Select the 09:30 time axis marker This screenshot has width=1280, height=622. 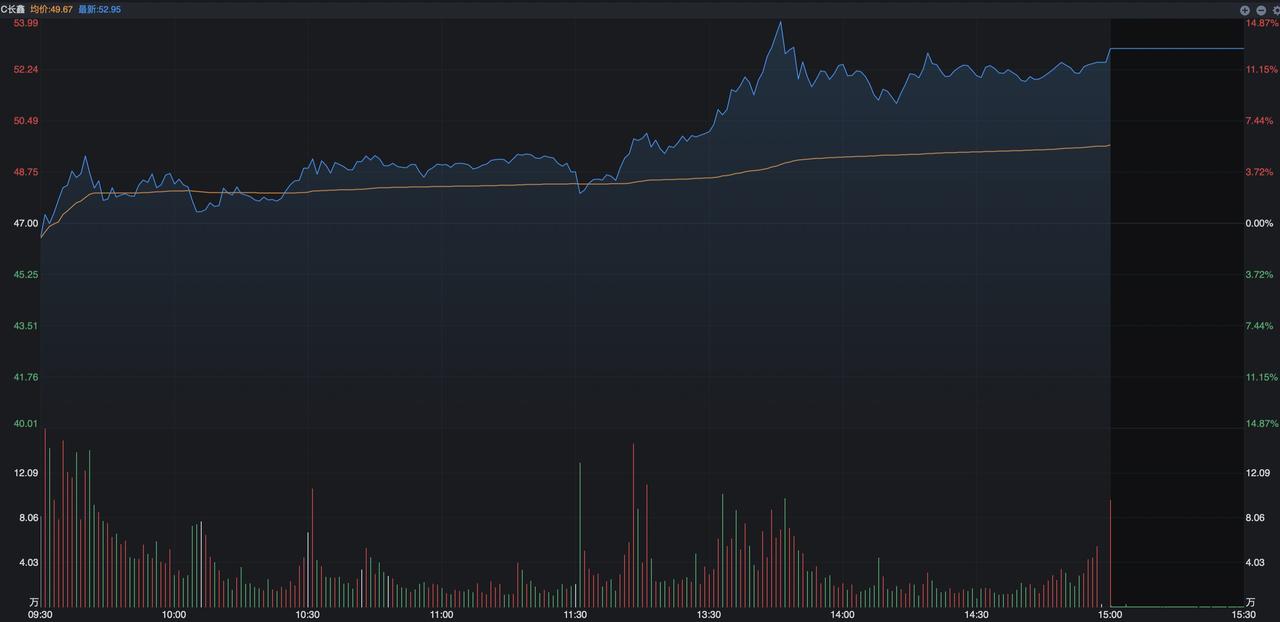(x=40, y=615)
